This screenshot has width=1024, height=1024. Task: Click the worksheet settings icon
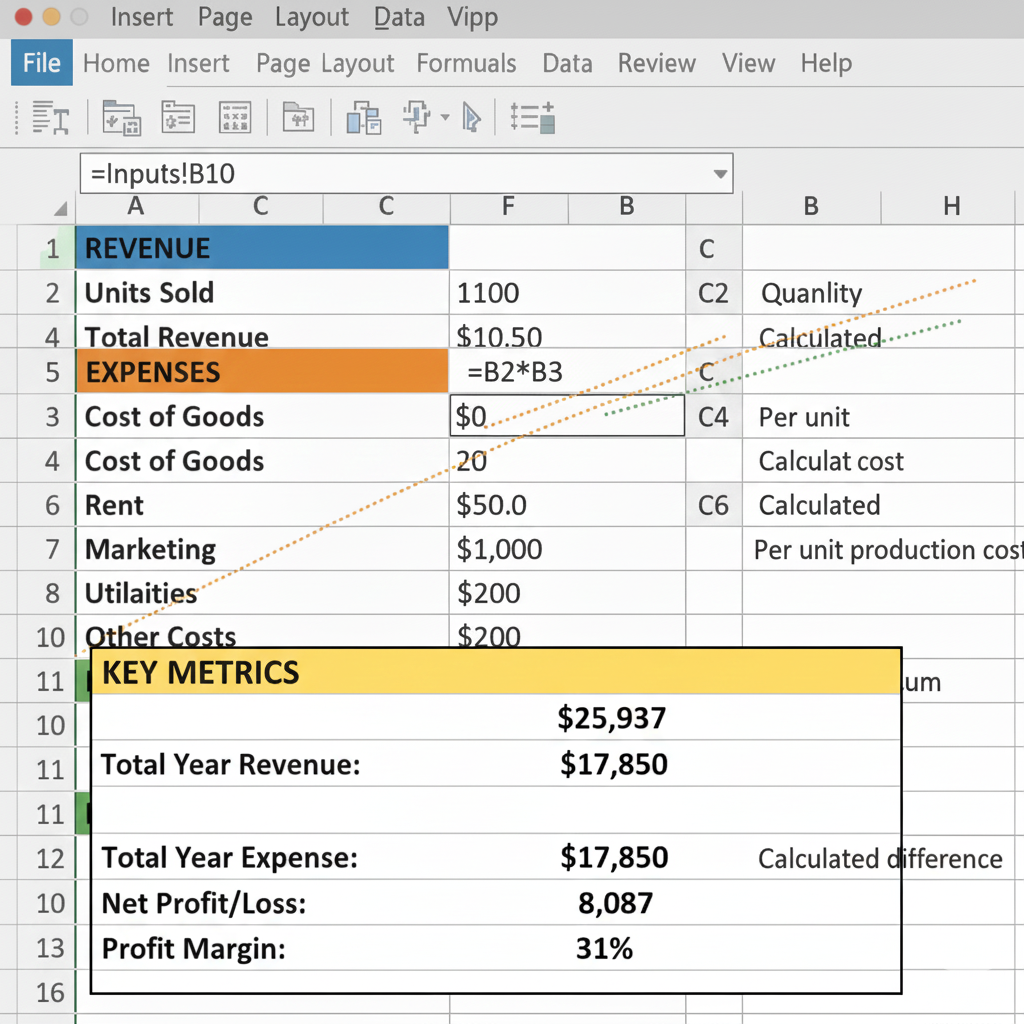point(178,117)
